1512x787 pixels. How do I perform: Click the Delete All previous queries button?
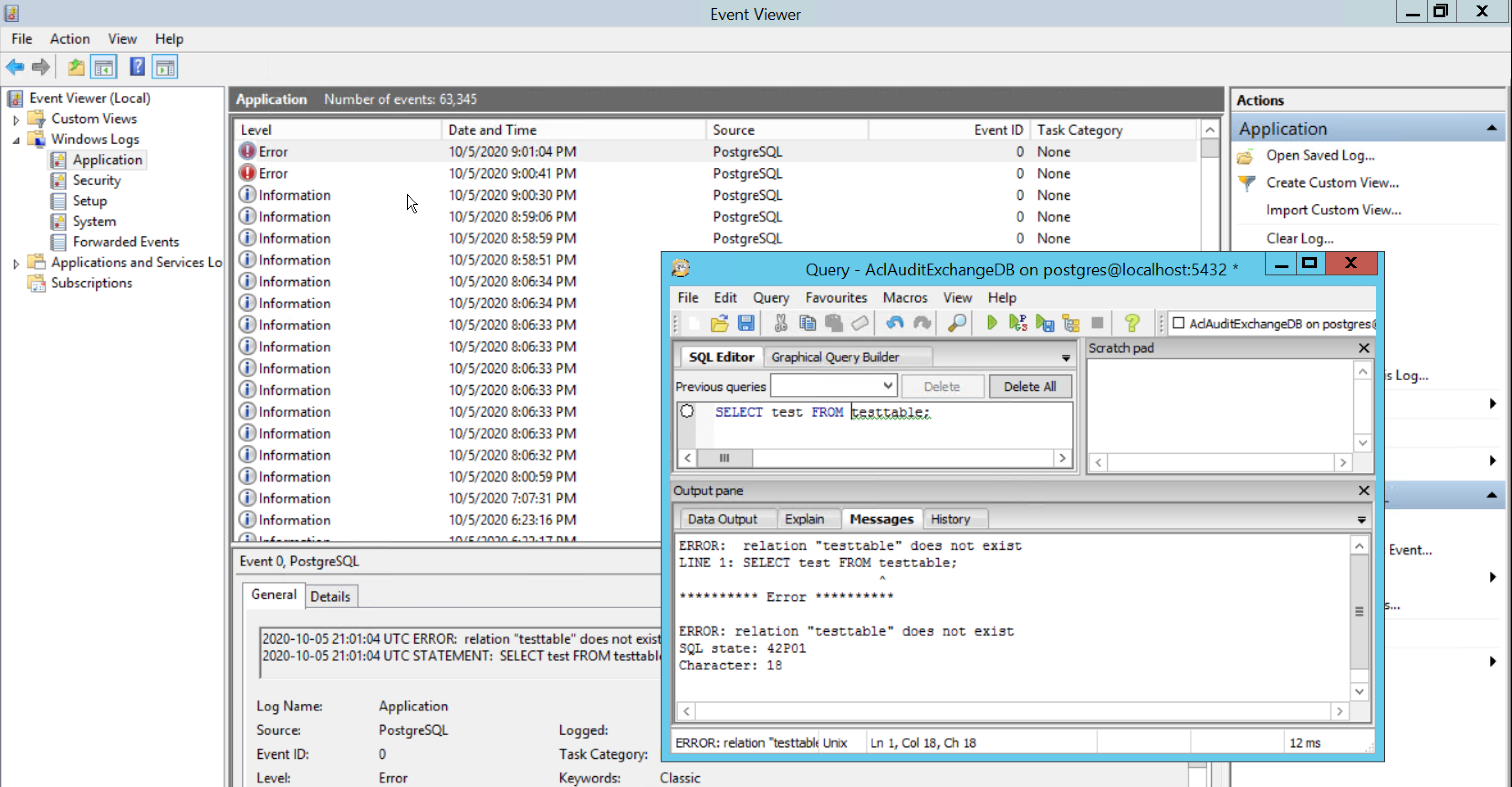[x=1030, y=386]
